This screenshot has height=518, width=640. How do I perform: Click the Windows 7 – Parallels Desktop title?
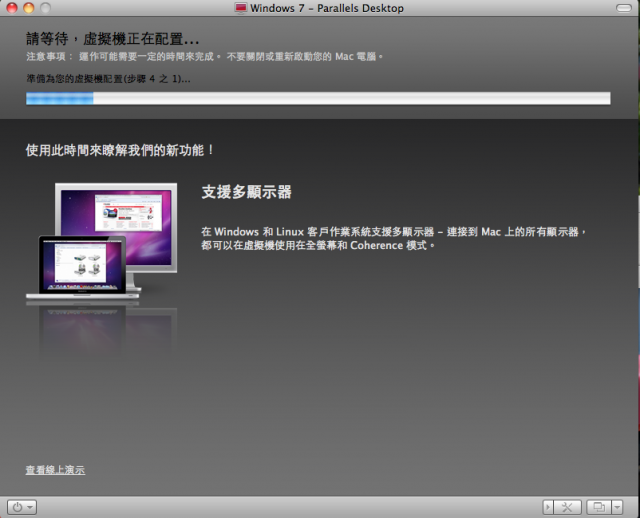(327, 8)
